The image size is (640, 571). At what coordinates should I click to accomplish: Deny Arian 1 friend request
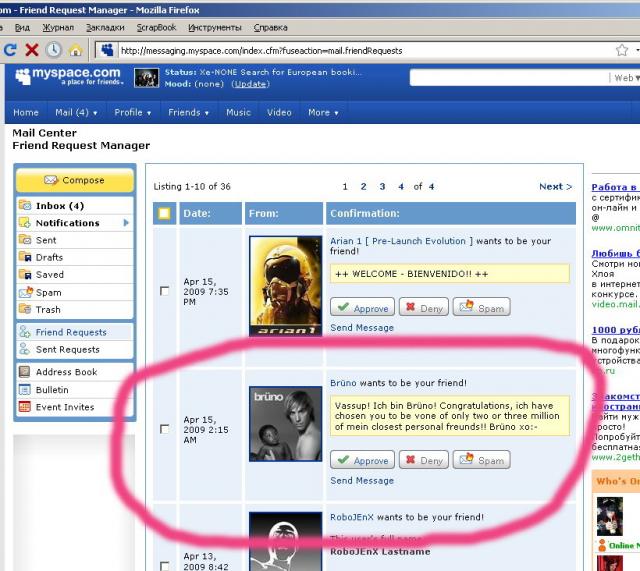424,307
